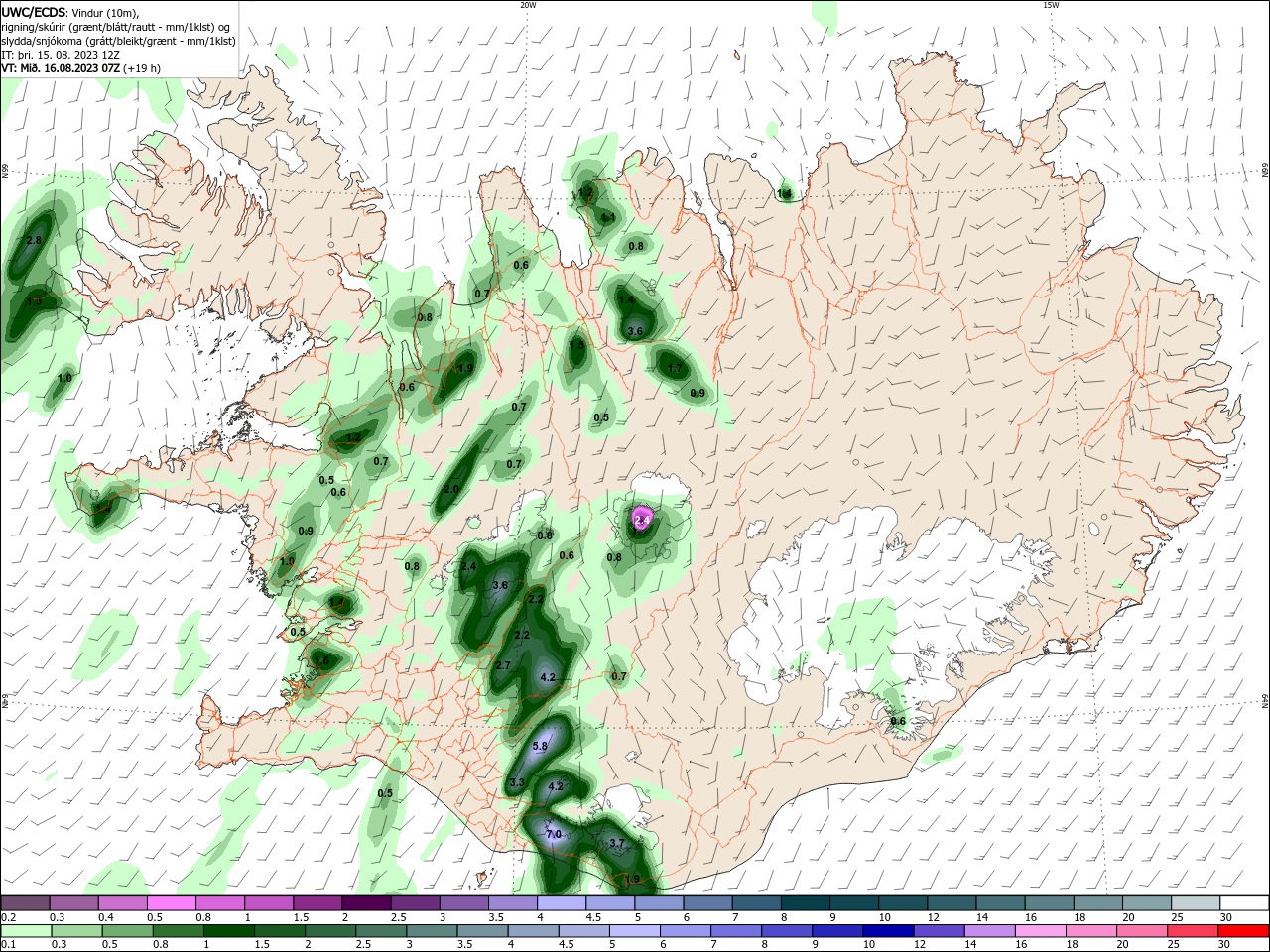Viewport: 1270px width, 952px height.
Task: Select the 1.6 value on the southwest peninsula
Action: [x=320, y=659]
